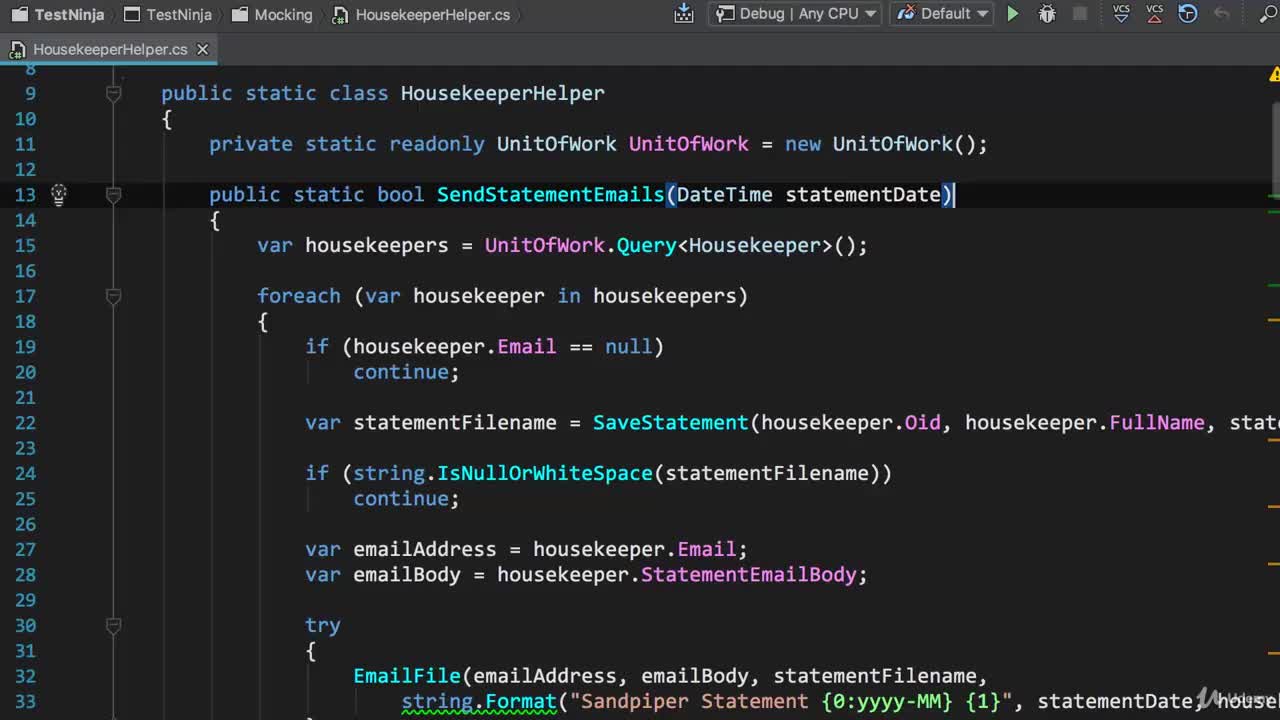Select the TestNinja project breadcrumb
The image size is (1280, 720).
(x=168, y=14)
